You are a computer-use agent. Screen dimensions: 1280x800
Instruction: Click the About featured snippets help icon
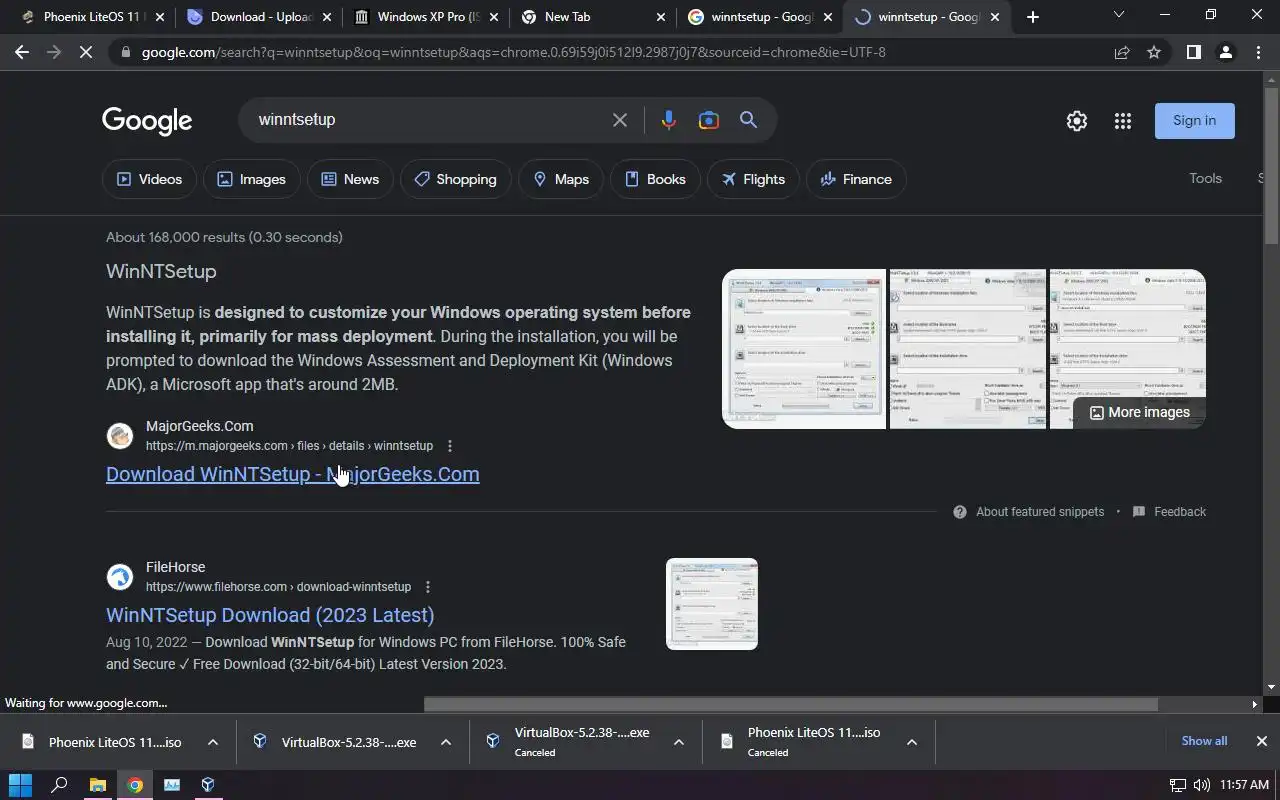960,512
